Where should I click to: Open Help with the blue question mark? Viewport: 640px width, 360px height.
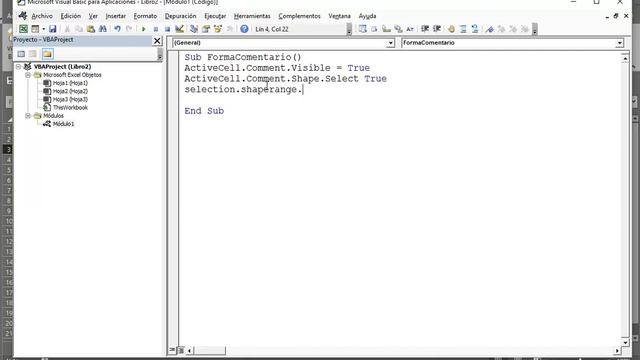(244, 29)
